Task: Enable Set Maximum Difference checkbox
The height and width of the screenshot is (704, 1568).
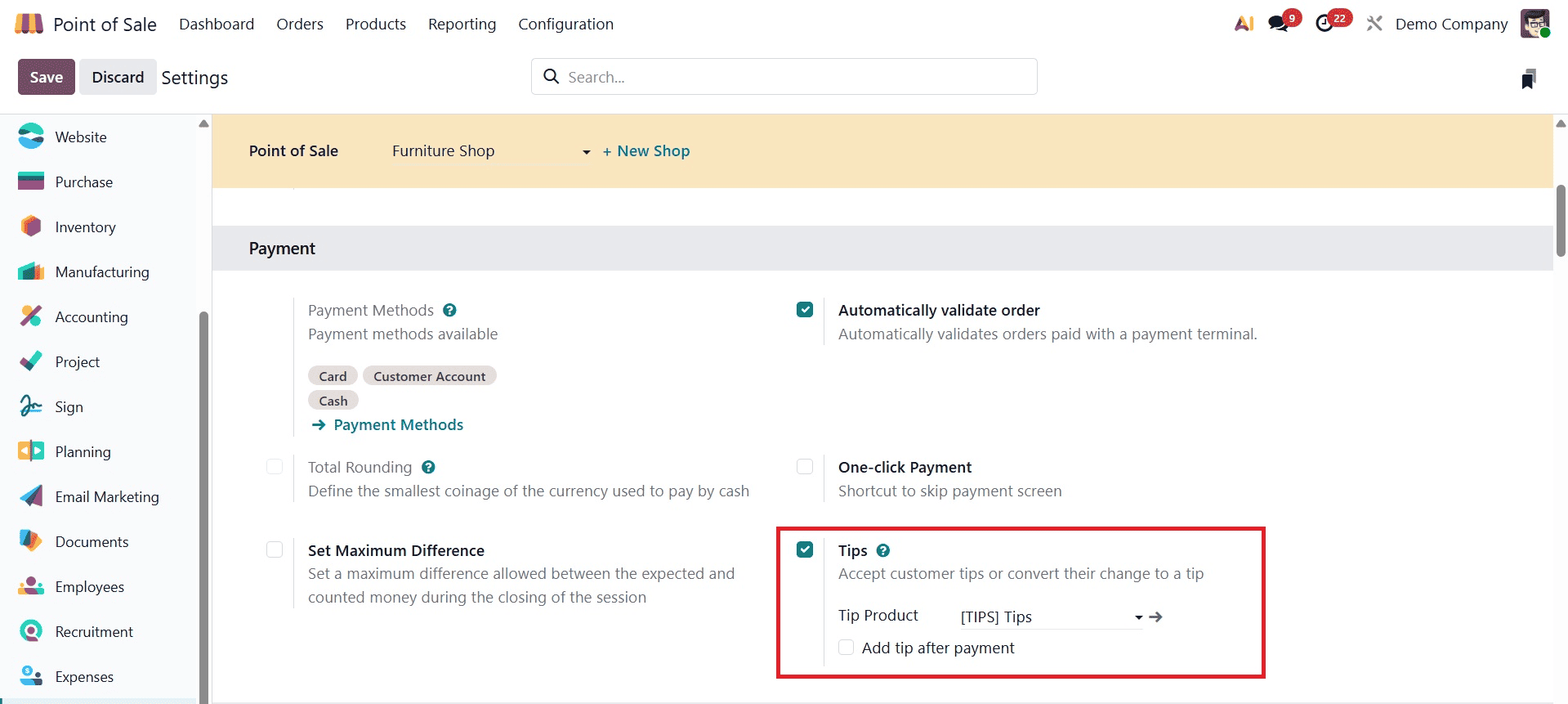Action: tap(275, 549)
